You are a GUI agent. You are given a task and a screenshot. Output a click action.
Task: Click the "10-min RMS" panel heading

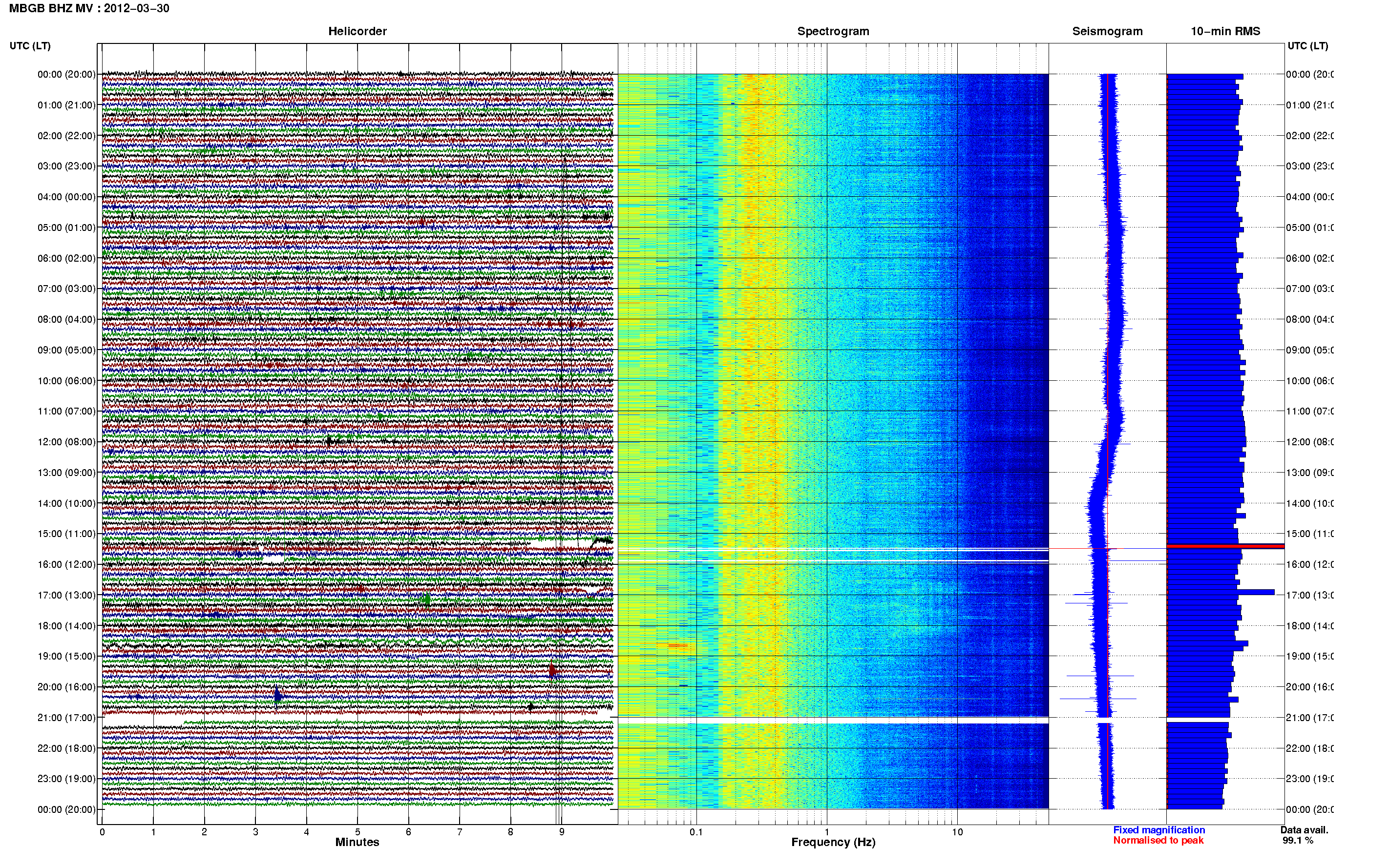coord(1225,31)
